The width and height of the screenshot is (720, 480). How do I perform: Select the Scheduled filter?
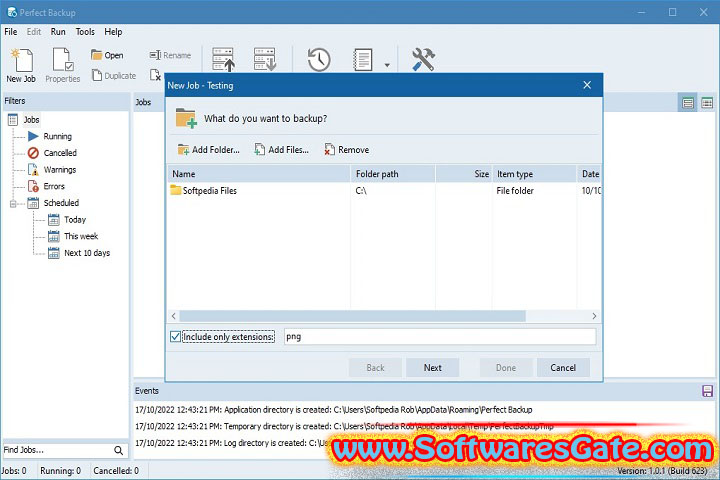[x=61, y=203]
